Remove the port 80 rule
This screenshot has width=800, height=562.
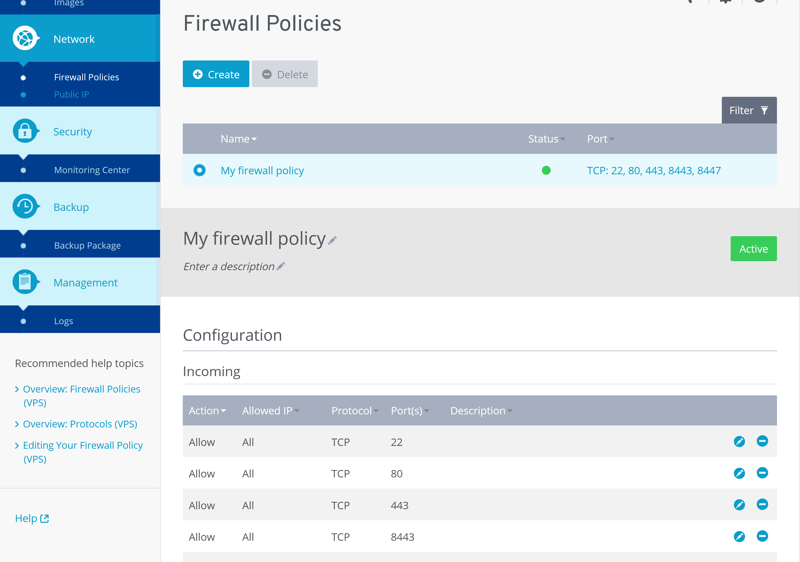coord(762,473)
